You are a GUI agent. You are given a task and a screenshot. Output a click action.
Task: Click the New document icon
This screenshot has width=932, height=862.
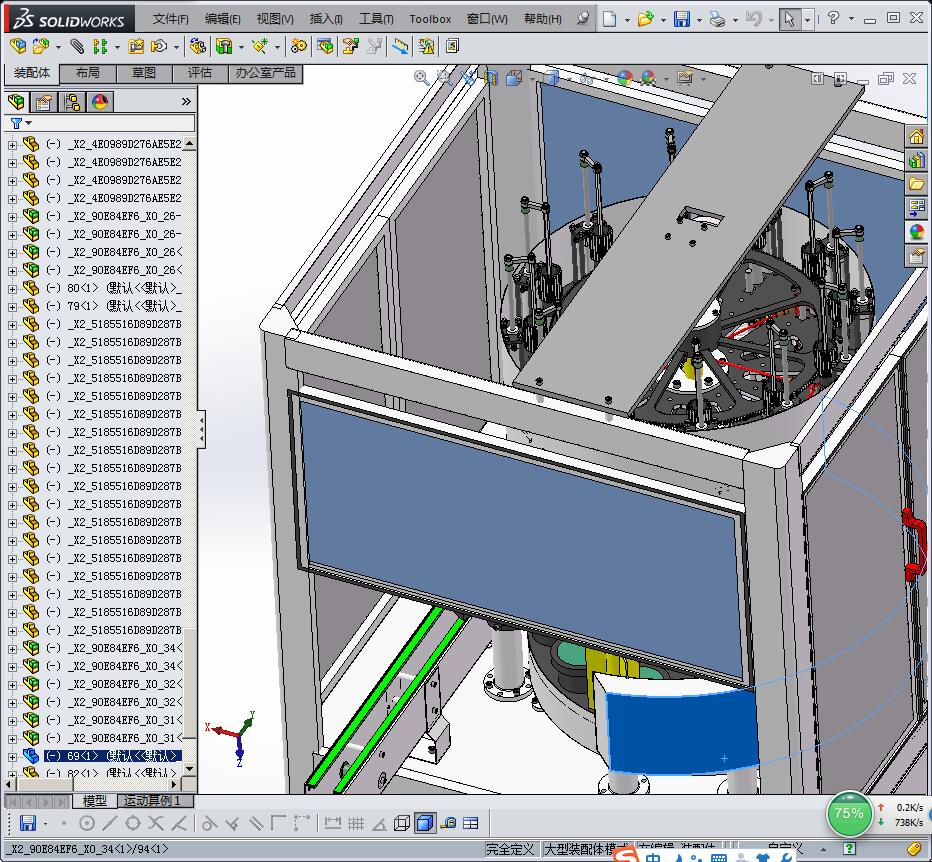coord(609,19)
